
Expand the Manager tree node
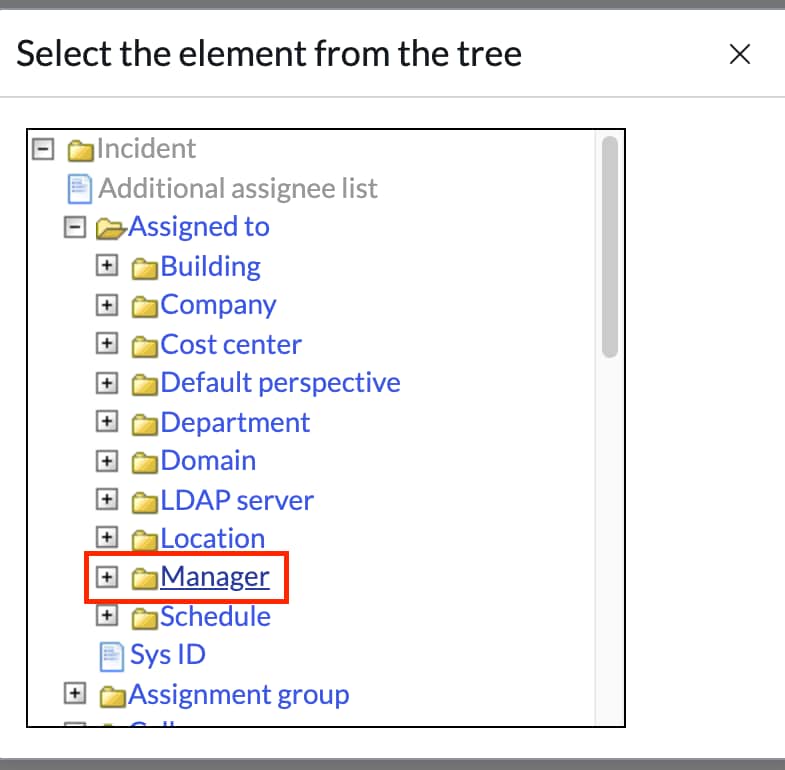[x=106, y=577]
